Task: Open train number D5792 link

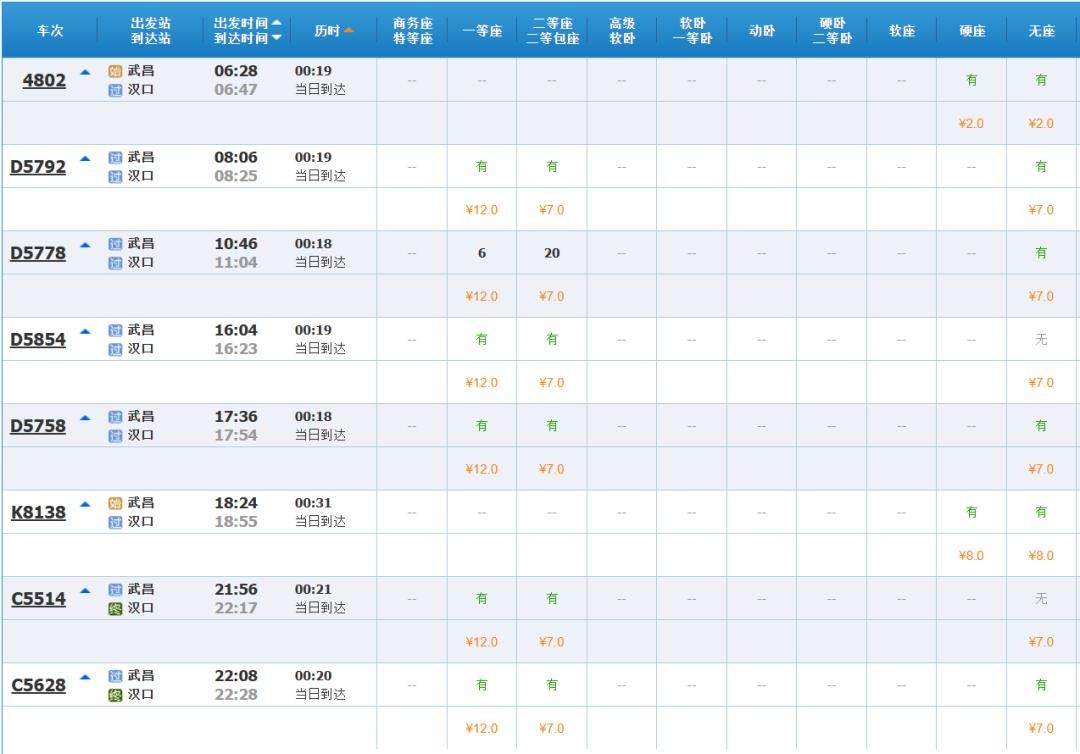Action: [38, 167]
